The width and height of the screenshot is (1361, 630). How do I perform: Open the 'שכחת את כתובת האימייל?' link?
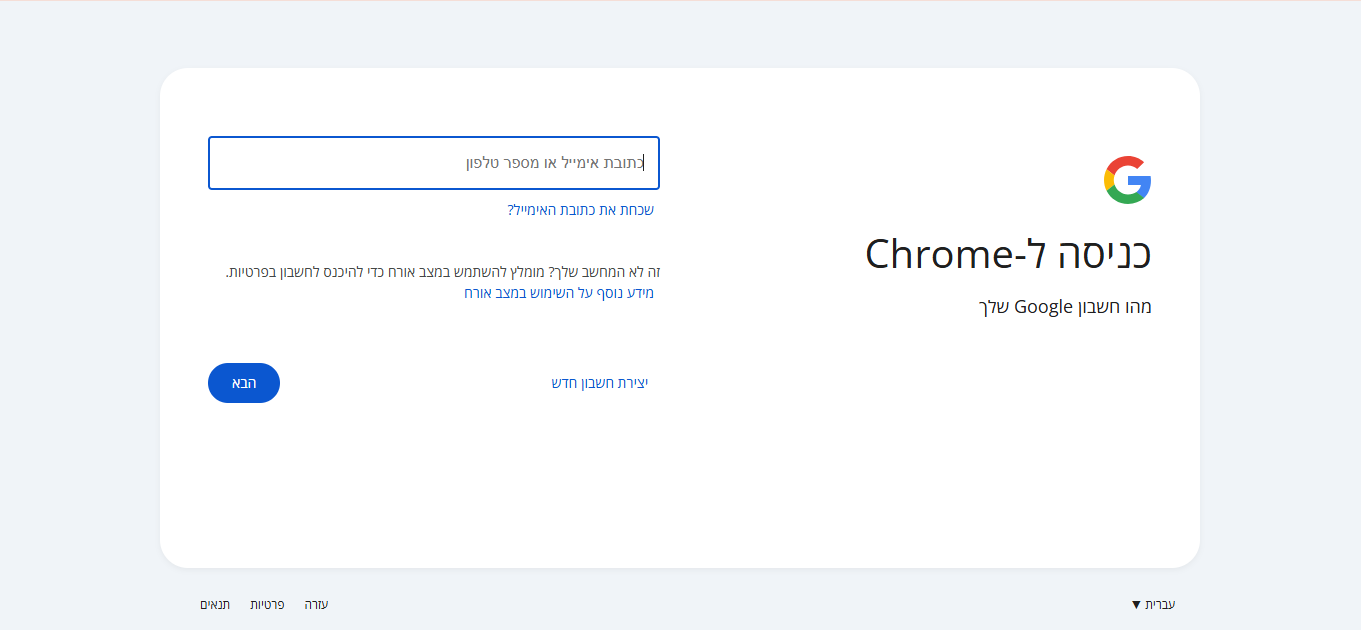pos(580,210)
